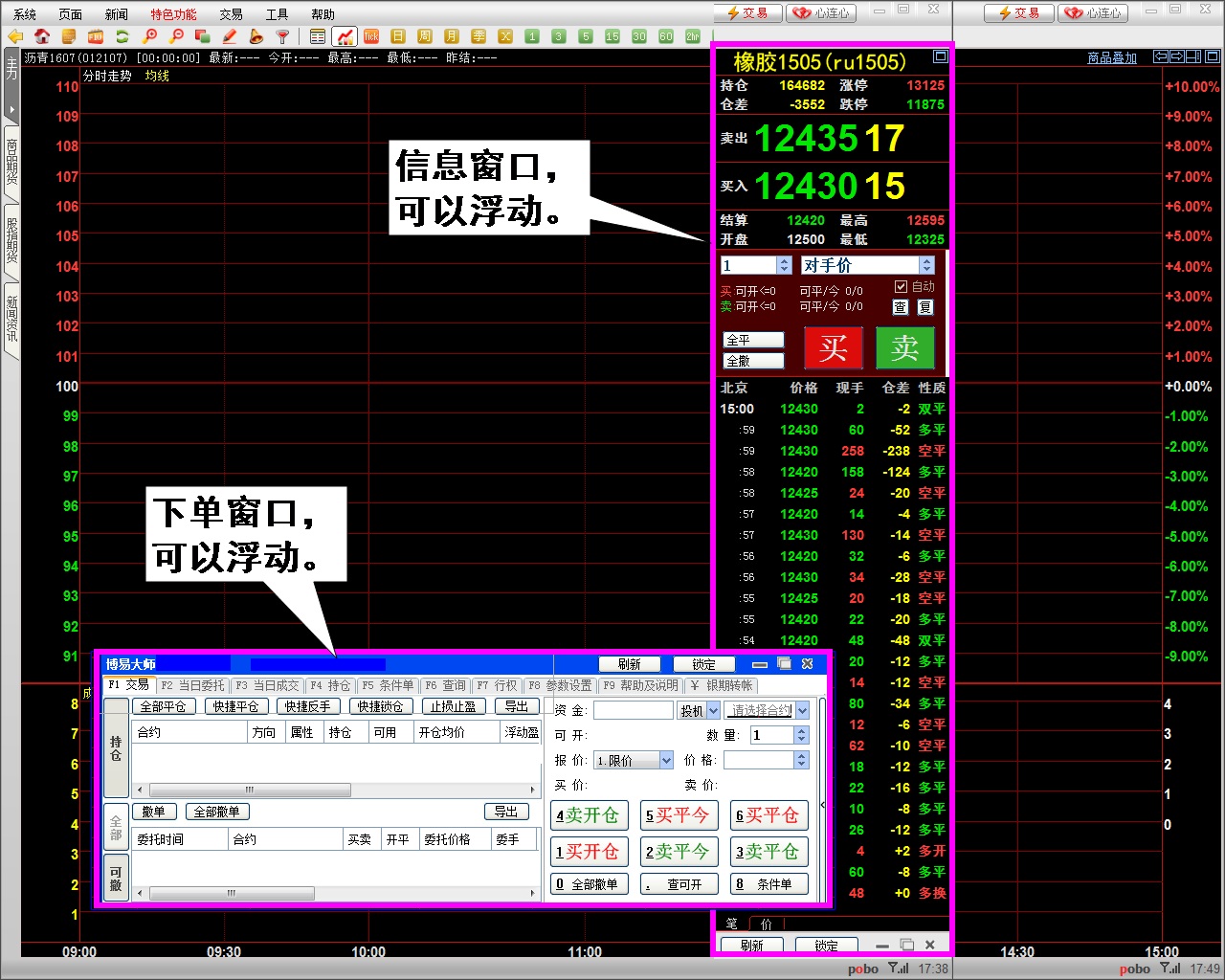The height and width of the screenshot is (980, 1225).
Task: Select the red pencil drawing tool
Action: point(229,36)
